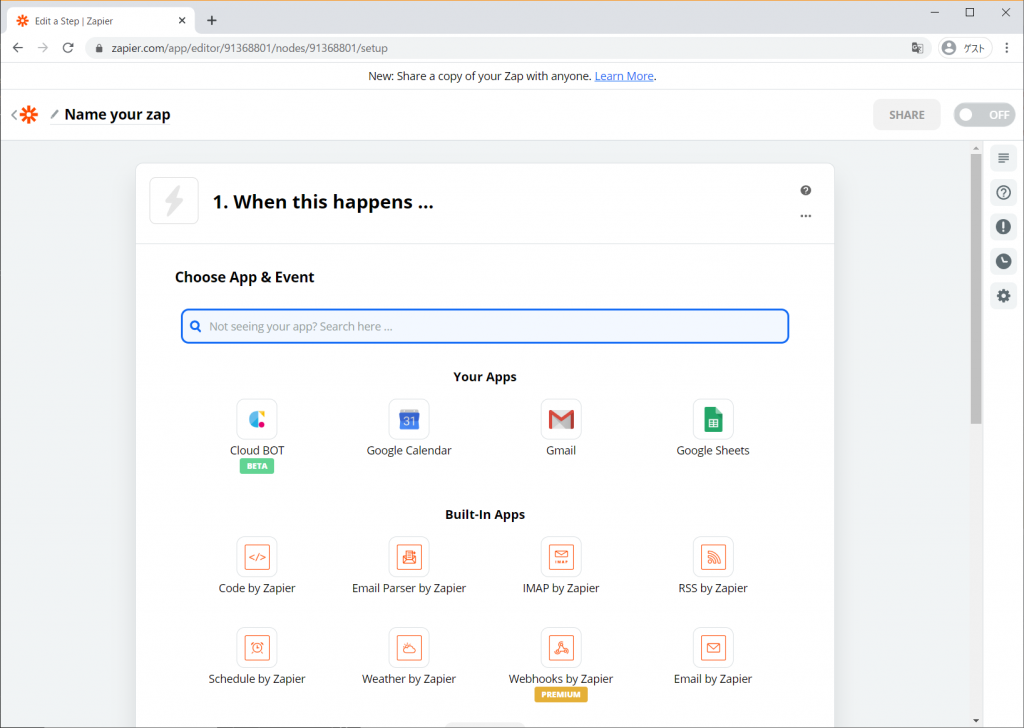Click the pencil icon to rename the zap
The width and height of the screenshot is (1024, 728).
coord(55,114)
